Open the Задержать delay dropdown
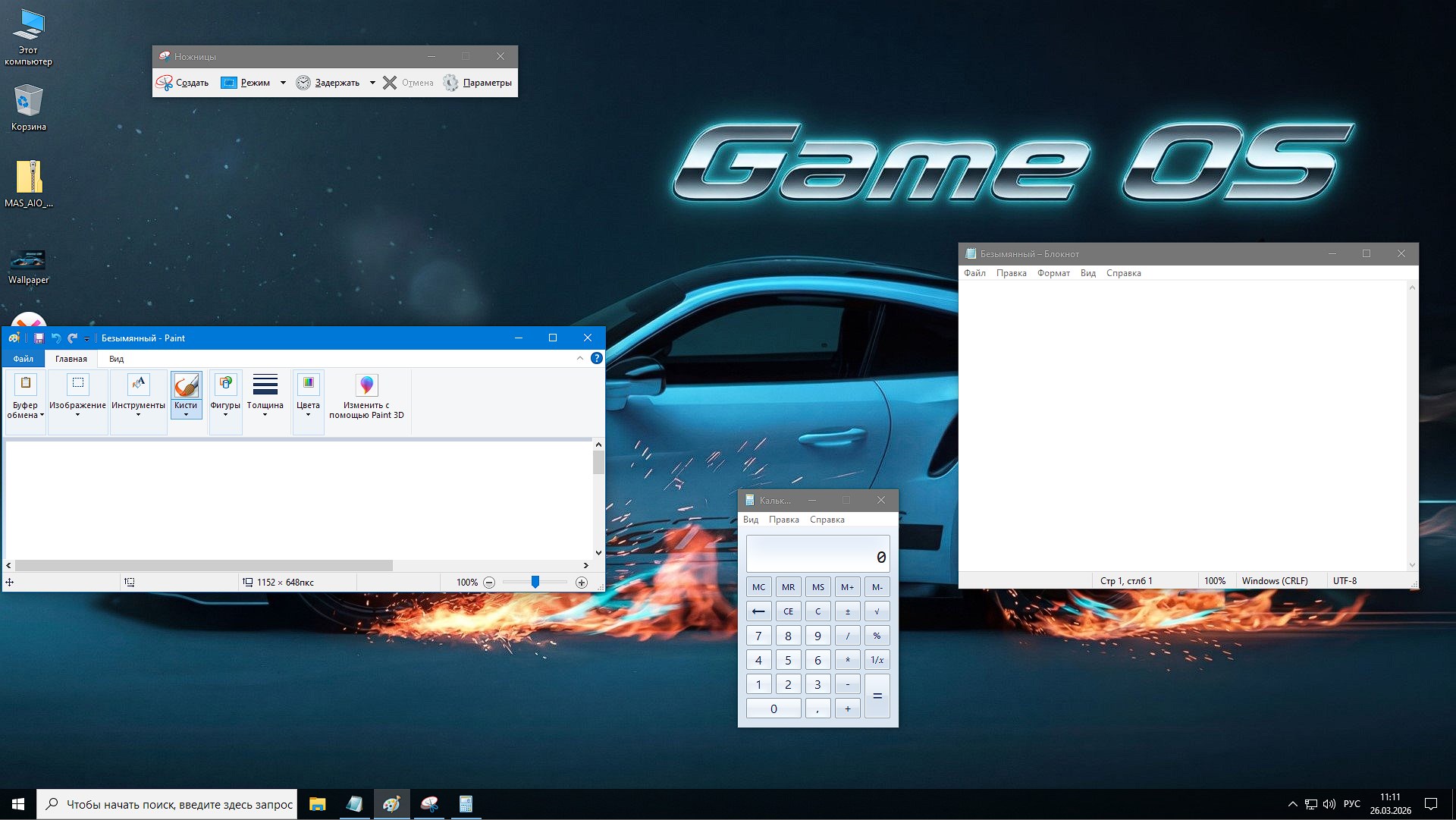 [372, 83]
